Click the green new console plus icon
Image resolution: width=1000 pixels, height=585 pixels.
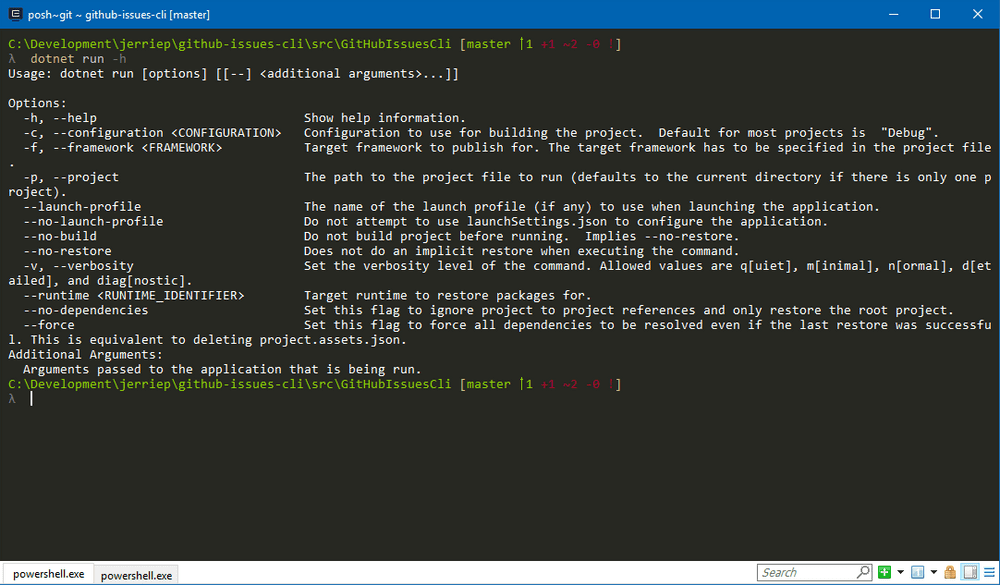pos(884,572)
